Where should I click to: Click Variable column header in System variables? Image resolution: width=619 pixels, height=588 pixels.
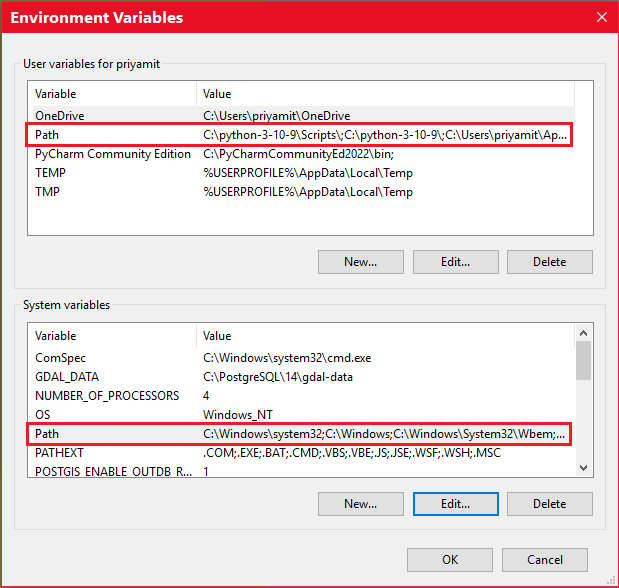(x=114, y=336)
